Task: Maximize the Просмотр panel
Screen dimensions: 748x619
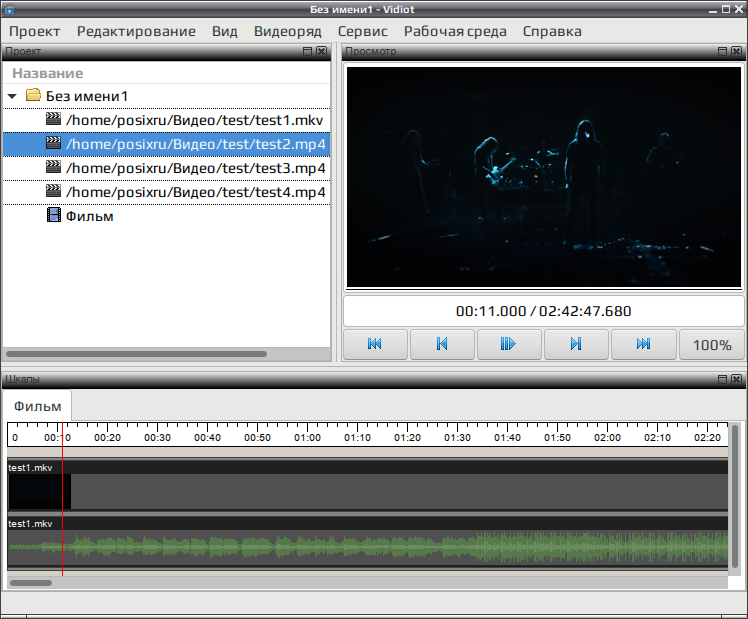Action: point(723,51)
